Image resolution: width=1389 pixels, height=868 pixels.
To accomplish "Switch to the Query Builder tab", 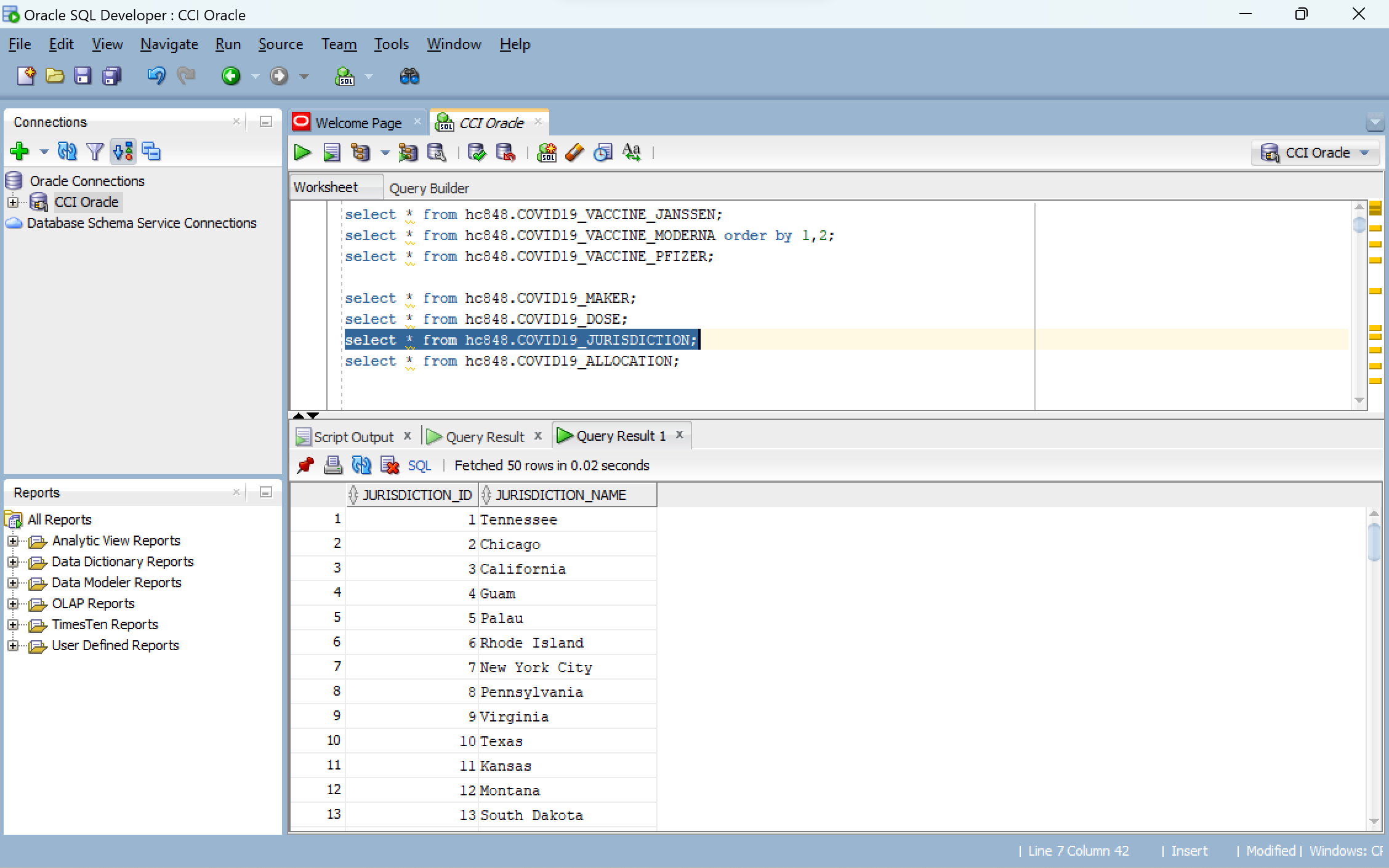I will coord(429,187).
